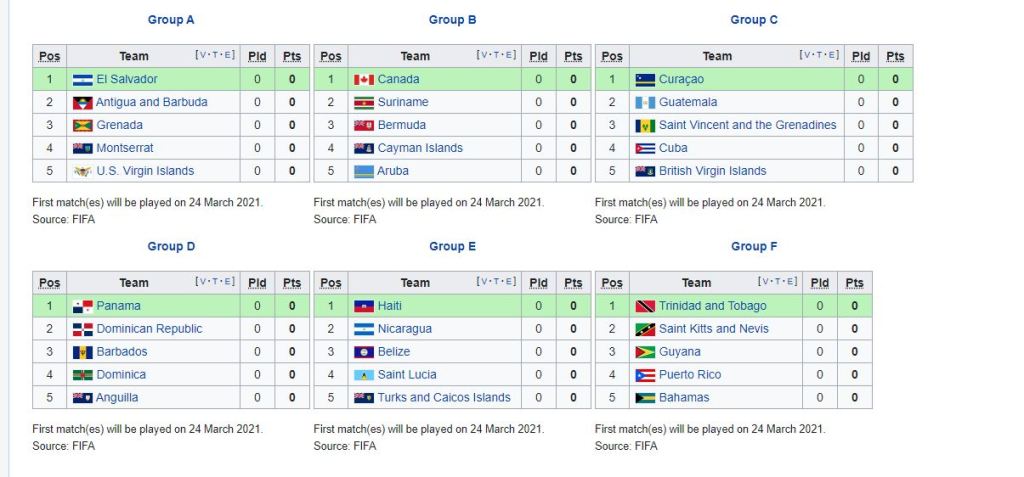Open the Turks and Caicos Islands link

coord(444,398)
